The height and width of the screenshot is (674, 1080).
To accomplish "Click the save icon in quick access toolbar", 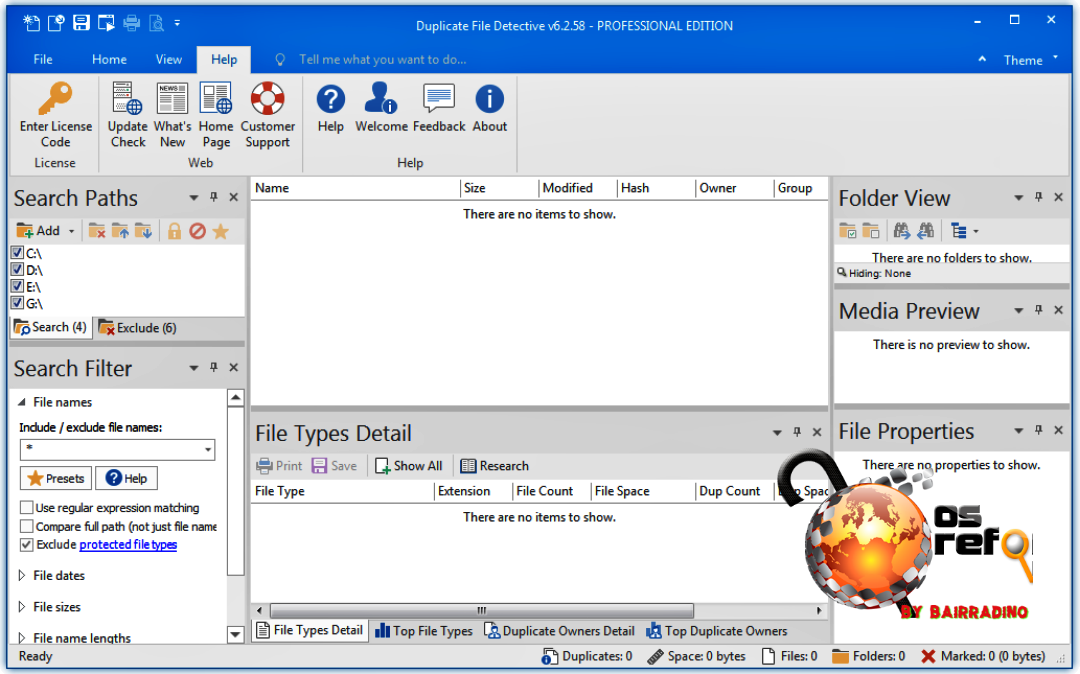I will pos(81,23).
